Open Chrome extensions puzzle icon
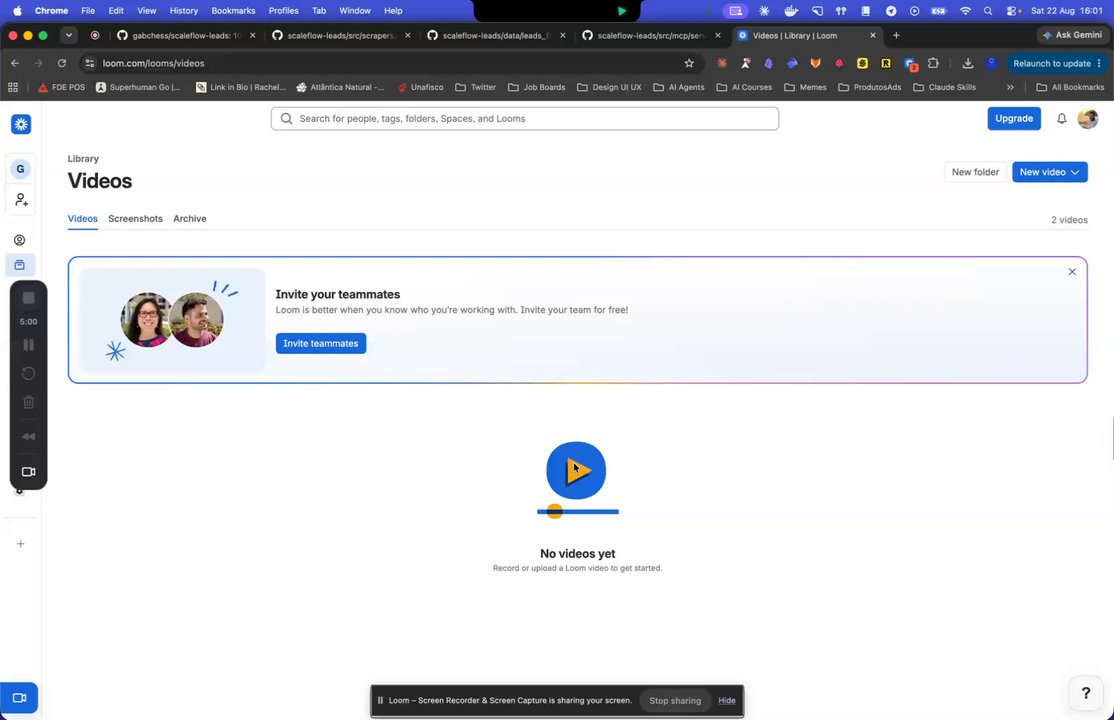 point(934,63)
